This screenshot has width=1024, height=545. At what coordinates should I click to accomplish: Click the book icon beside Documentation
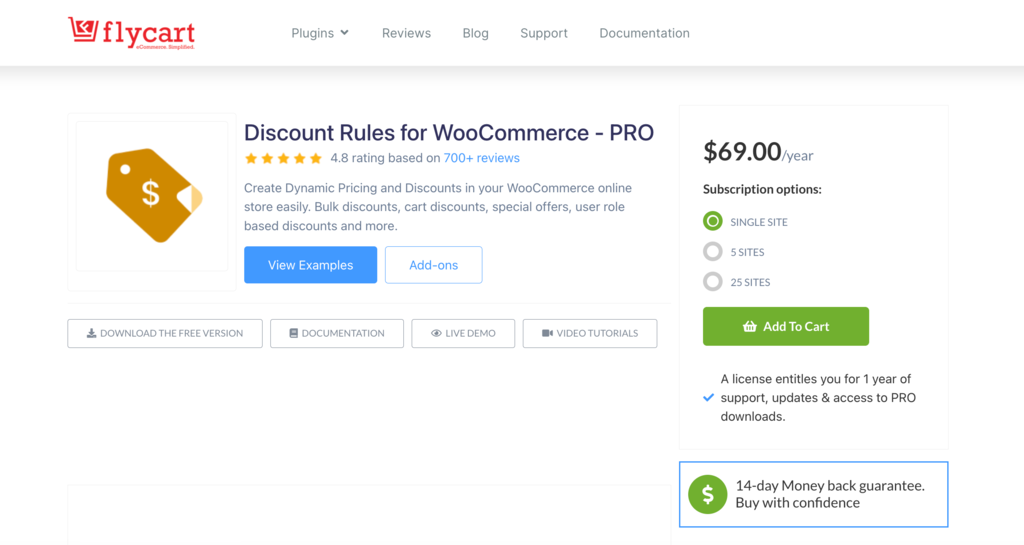point(293,334)
